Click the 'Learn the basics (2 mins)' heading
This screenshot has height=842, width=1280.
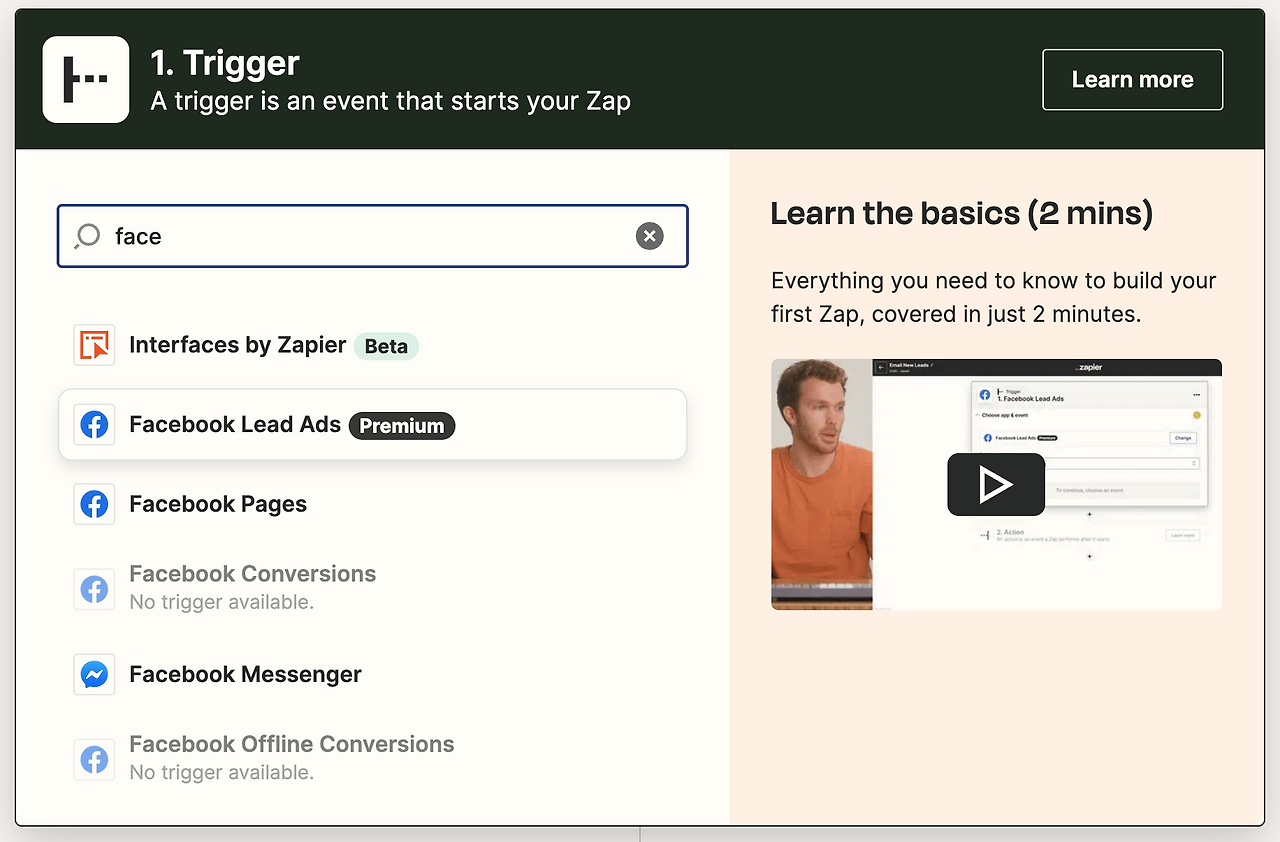(962, 213)
